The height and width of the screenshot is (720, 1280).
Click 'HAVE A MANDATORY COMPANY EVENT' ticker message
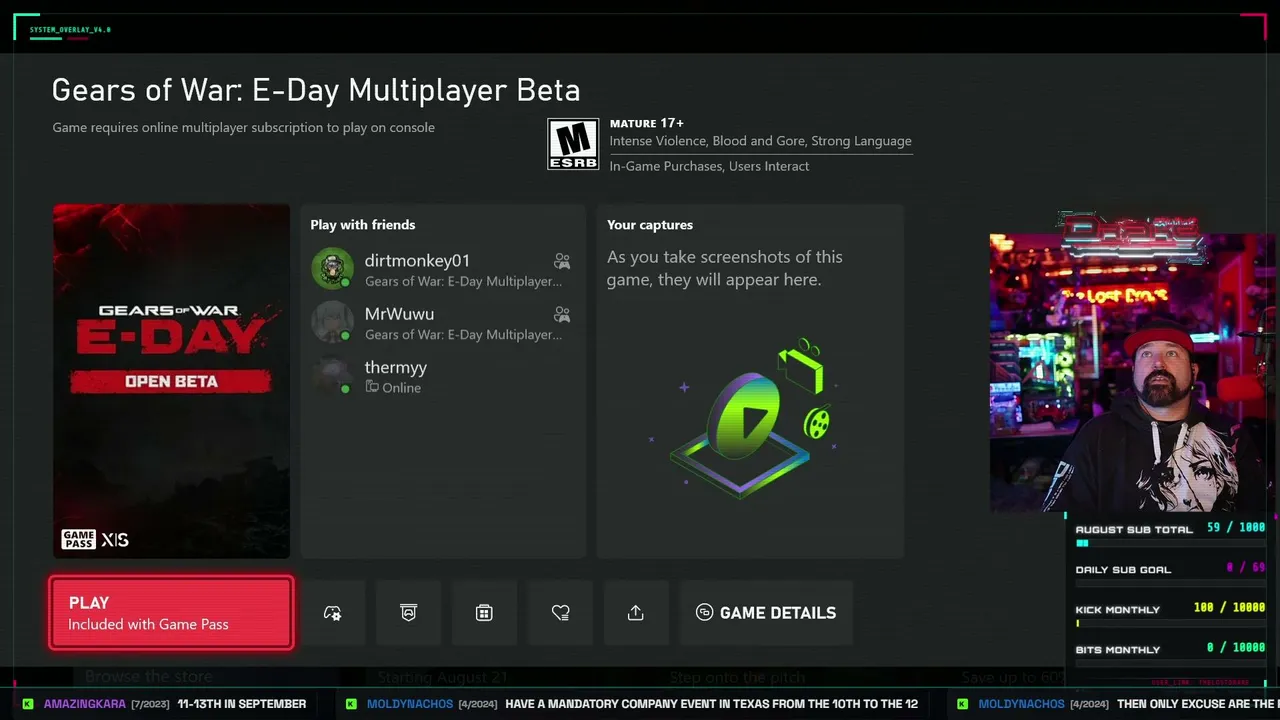(x=711, y=704)
